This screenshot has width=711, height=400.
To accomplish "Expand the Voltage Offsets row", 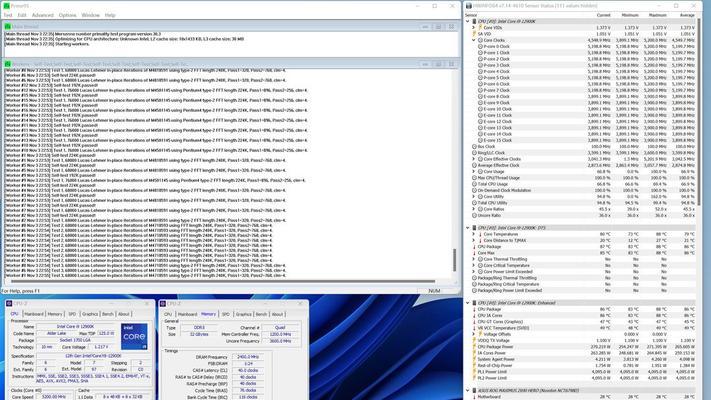I will click(x=474, y=334).
